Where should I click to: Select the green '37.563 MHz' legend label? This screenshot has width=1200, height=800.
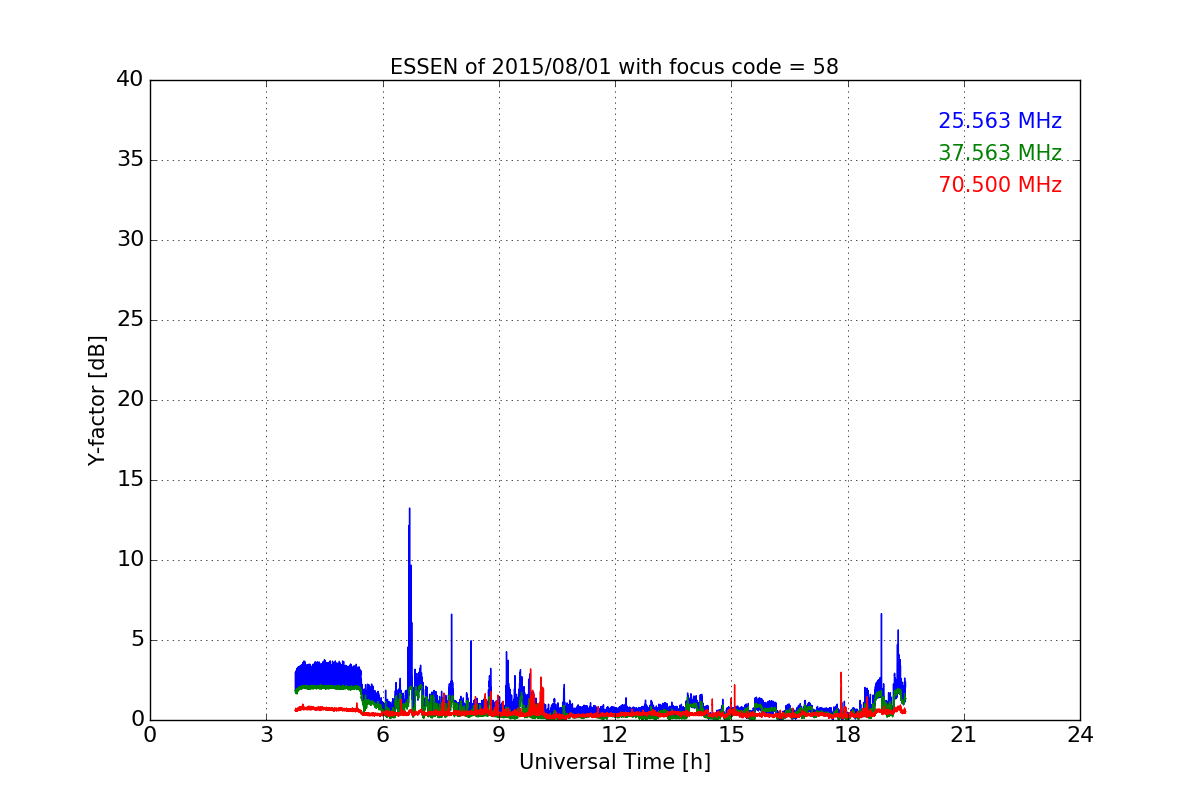(x=1000, y=153)
